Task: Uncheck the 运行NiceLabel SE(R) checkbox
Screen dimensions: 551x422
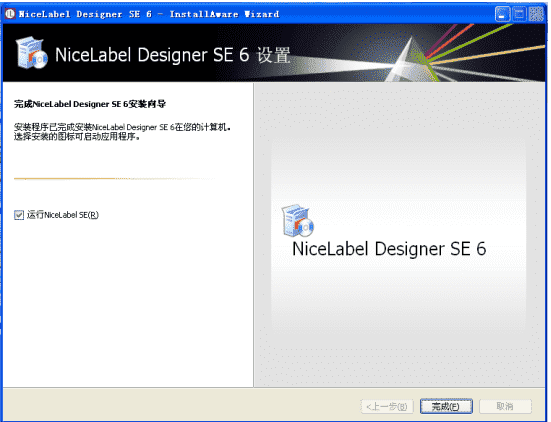Action: tap(19, 215)
